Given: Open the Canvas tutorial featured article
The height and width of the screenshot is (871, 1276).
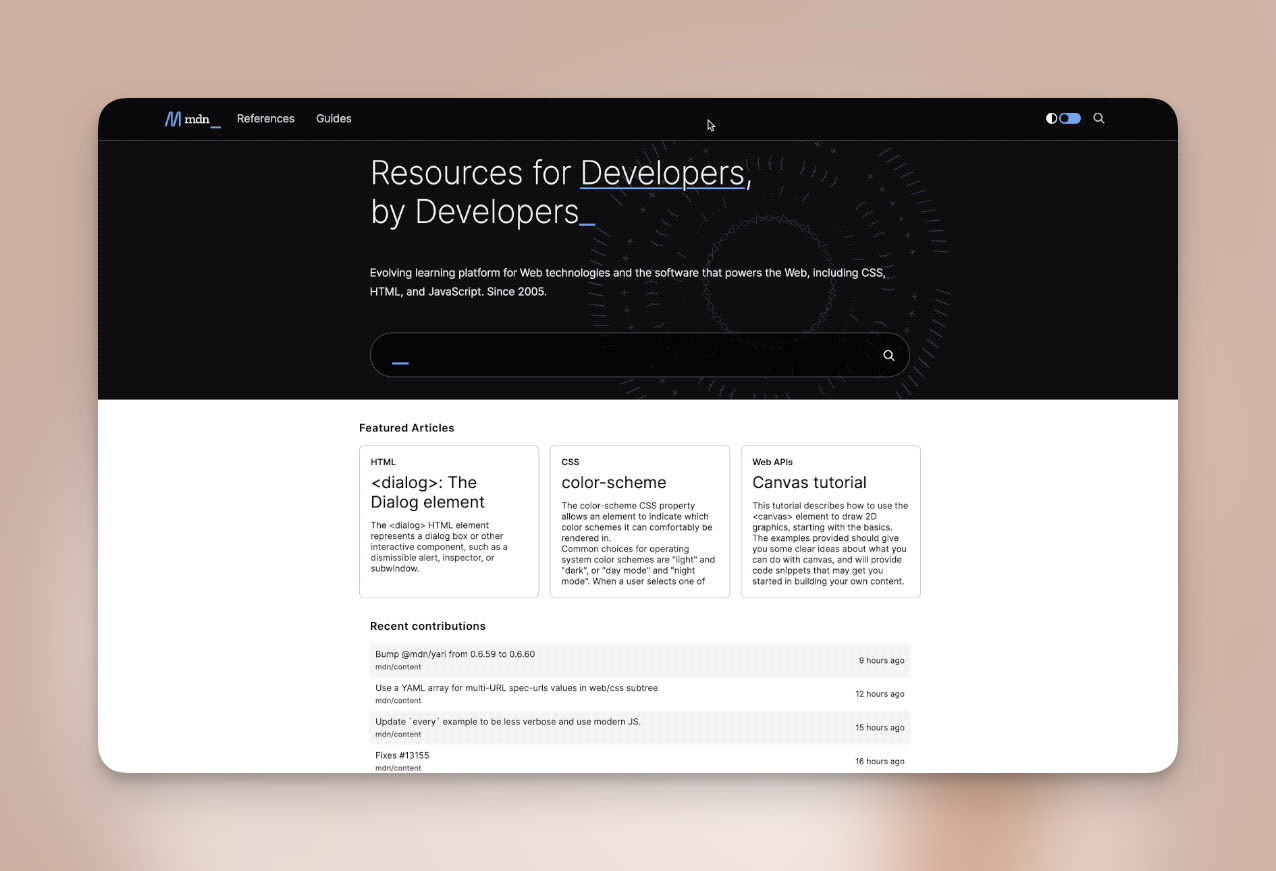Looking at the screenshot, I should pos(809,482).
